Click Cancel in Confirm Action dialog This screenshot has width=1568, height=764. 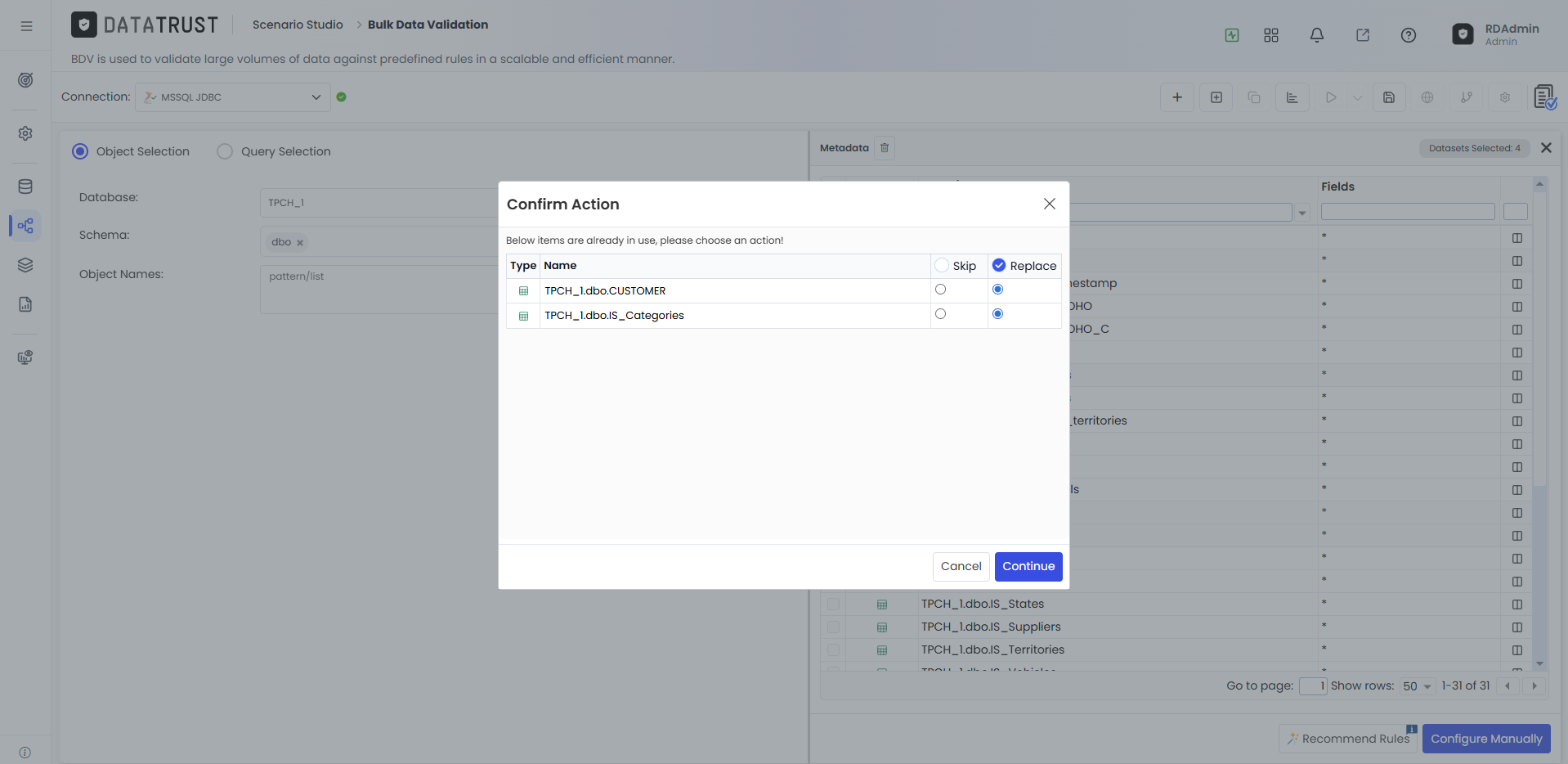[x=961, y=566]
